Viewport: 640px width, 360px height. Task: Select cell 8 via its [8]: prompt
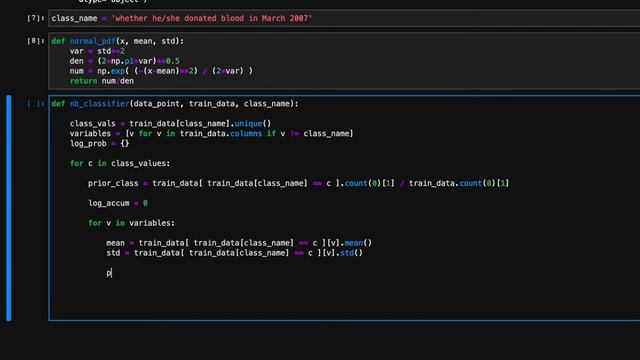tap(36, 41)
